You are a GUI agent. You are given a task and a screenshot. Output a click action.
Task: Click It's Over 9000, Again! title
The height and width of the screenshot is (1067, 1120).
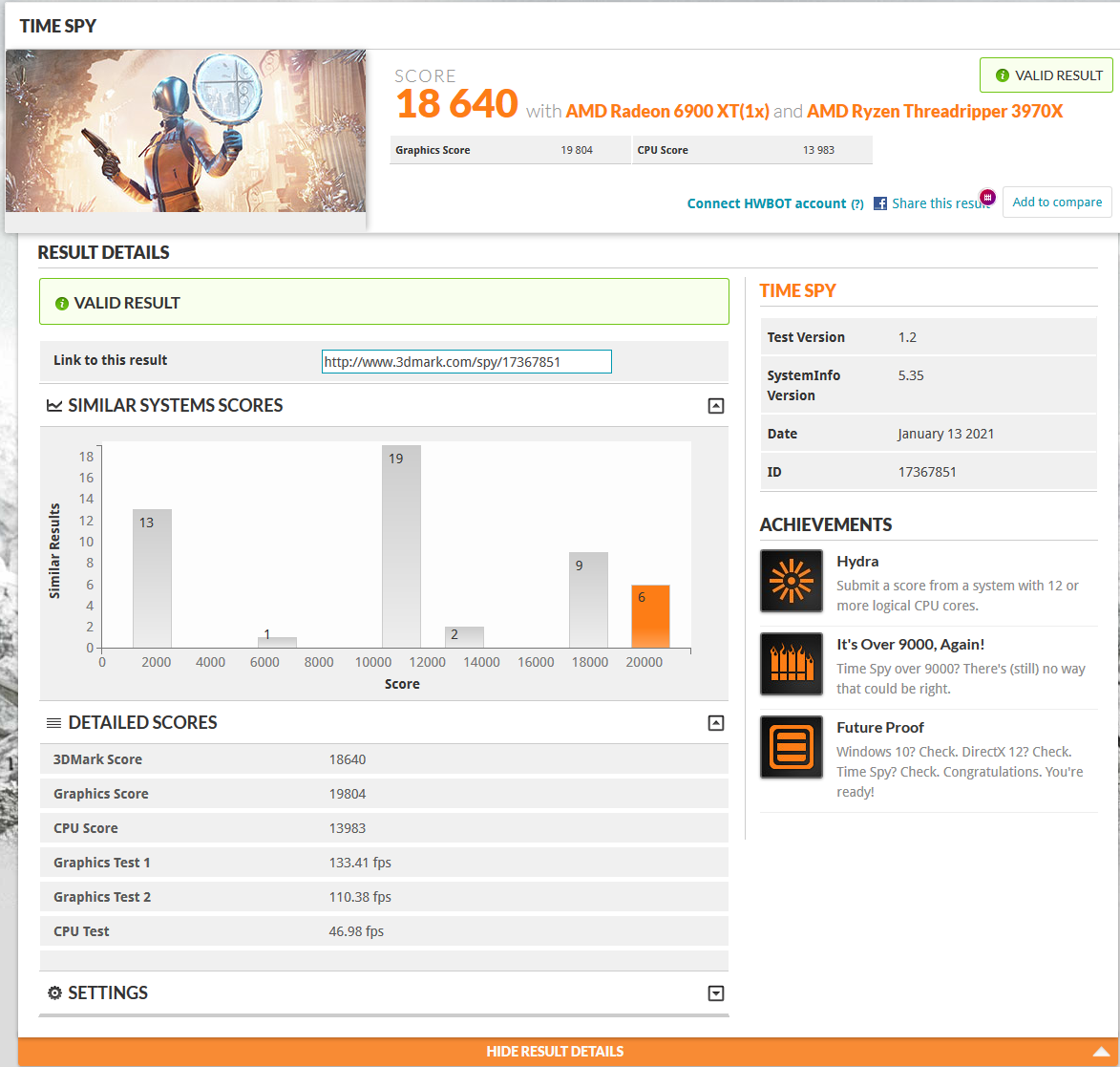(x=910, y=645)
